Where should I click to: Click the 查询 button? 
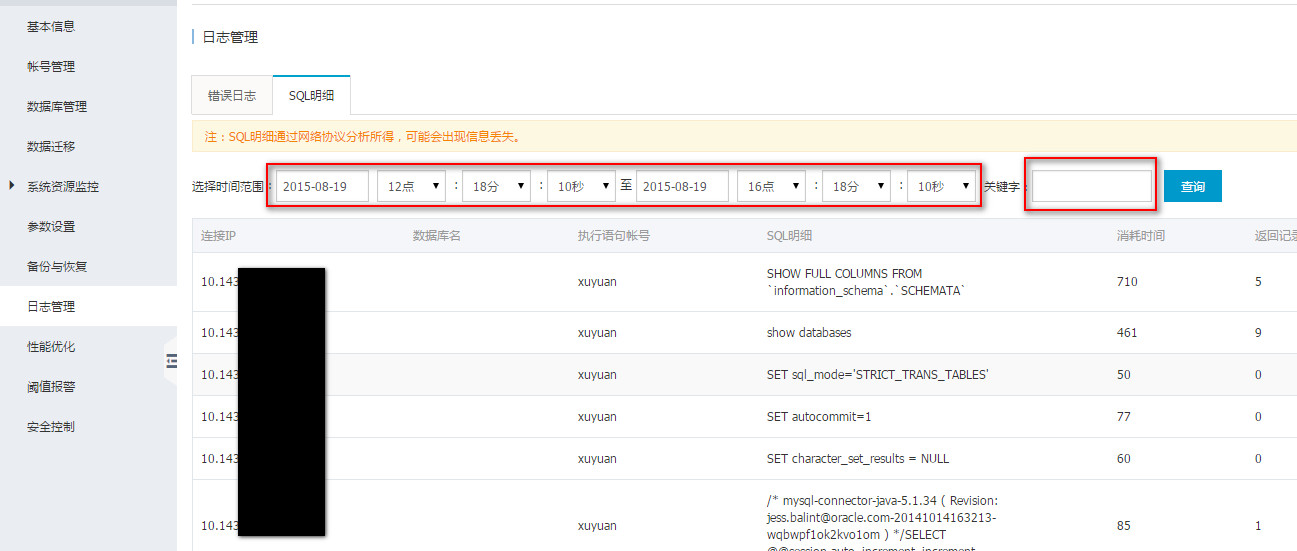tap(1192, 186)
